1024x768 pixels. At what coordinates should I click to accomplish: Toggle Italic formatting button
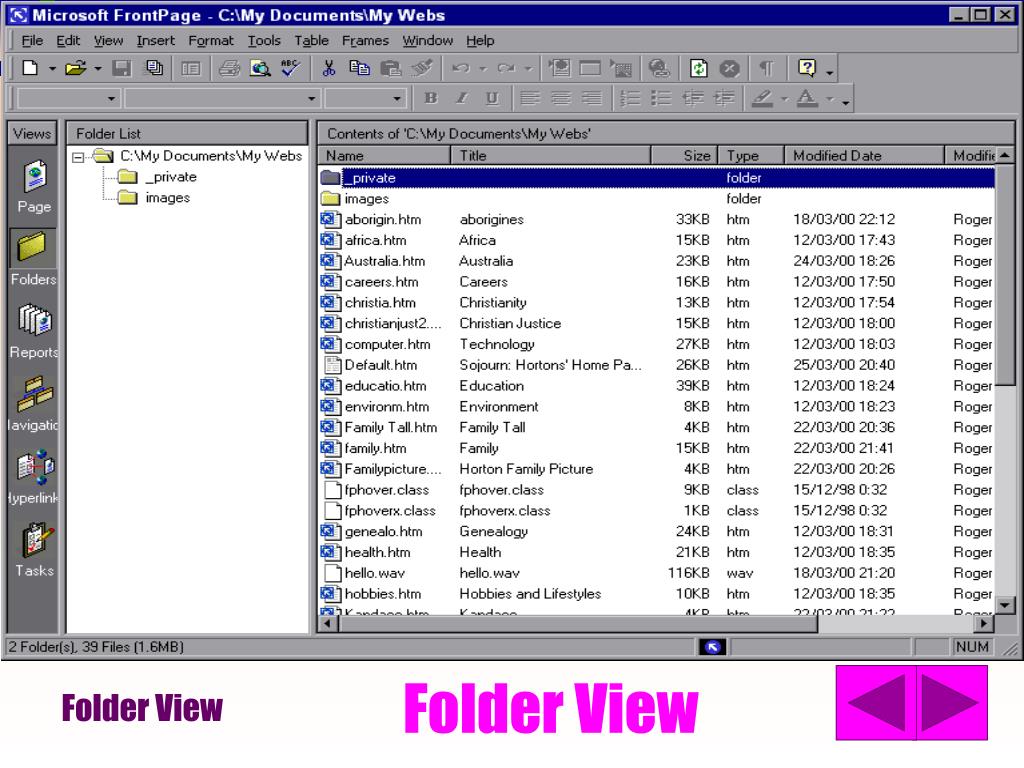click(x=461, y=98)
